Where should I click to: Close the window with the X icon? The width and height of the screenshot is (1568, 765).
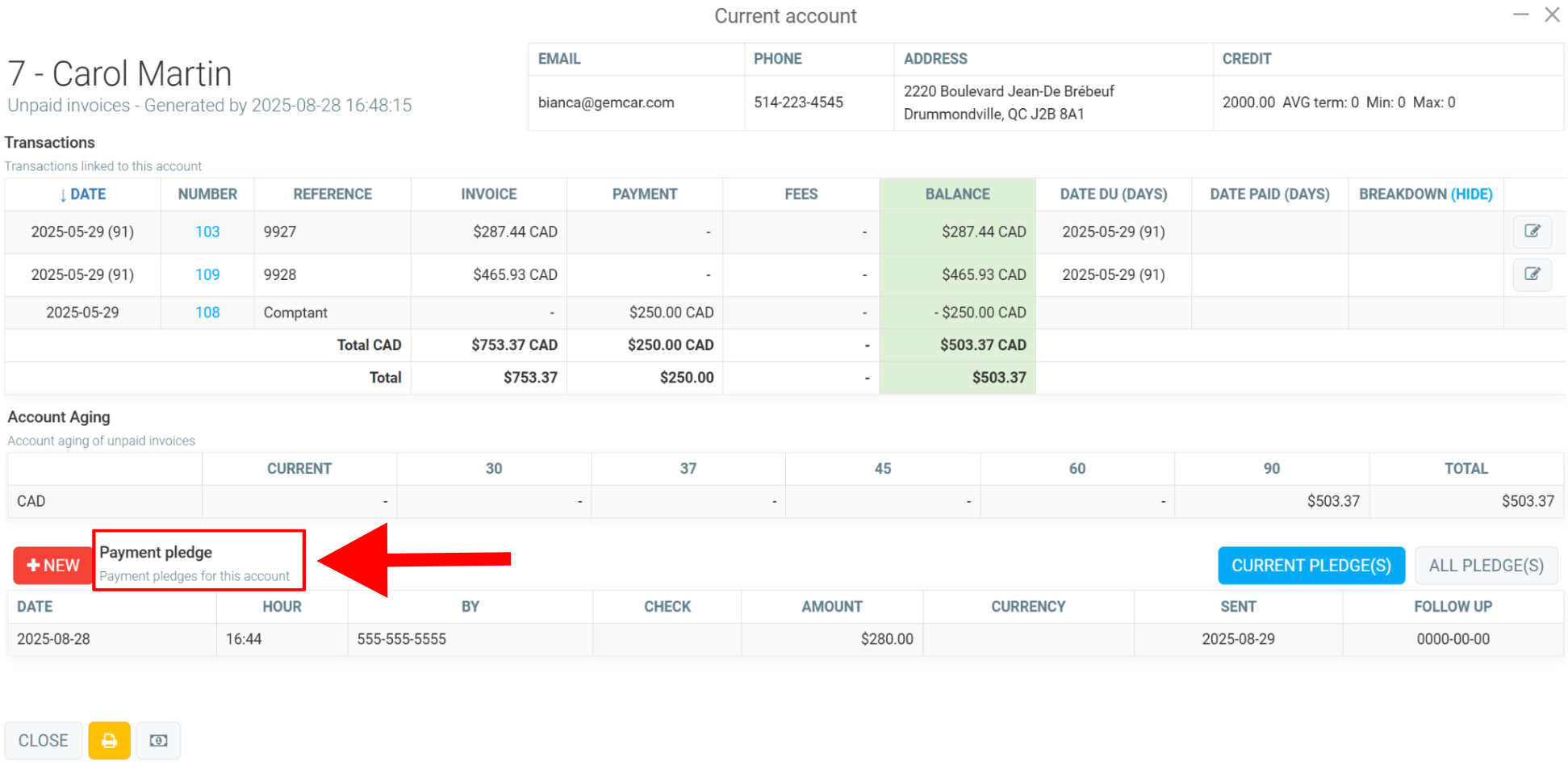1552,15
